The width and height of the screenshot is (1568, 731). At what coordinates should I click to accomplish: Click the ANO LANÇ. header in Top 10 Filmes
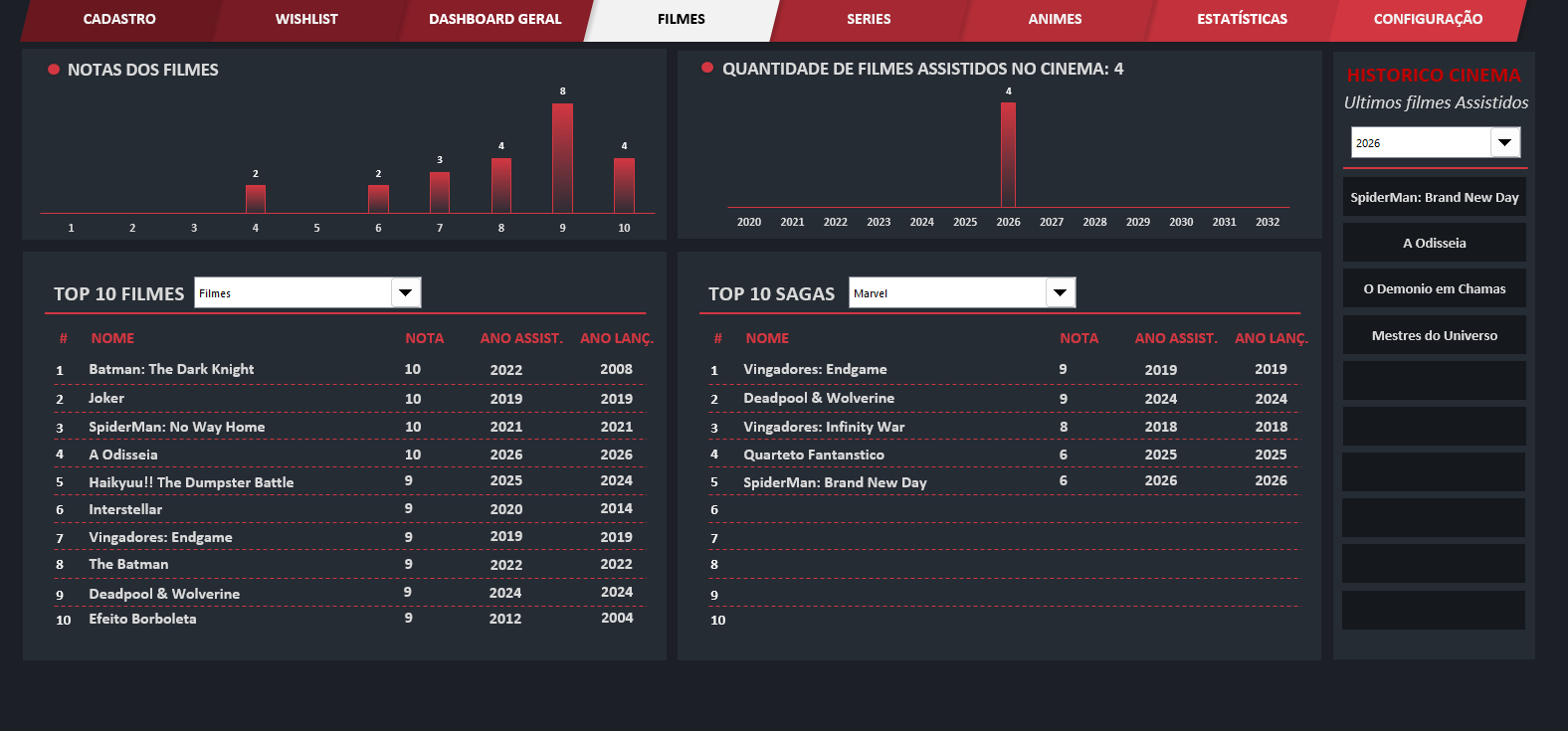[x=617, y=338]
